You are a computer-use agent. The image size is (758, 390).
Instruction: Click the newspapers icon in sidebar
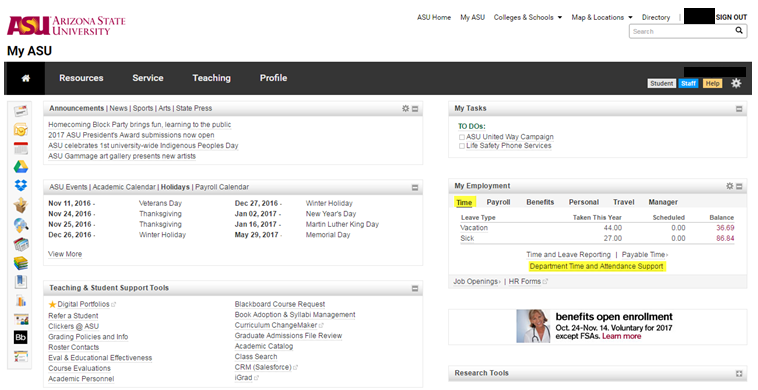21,244
